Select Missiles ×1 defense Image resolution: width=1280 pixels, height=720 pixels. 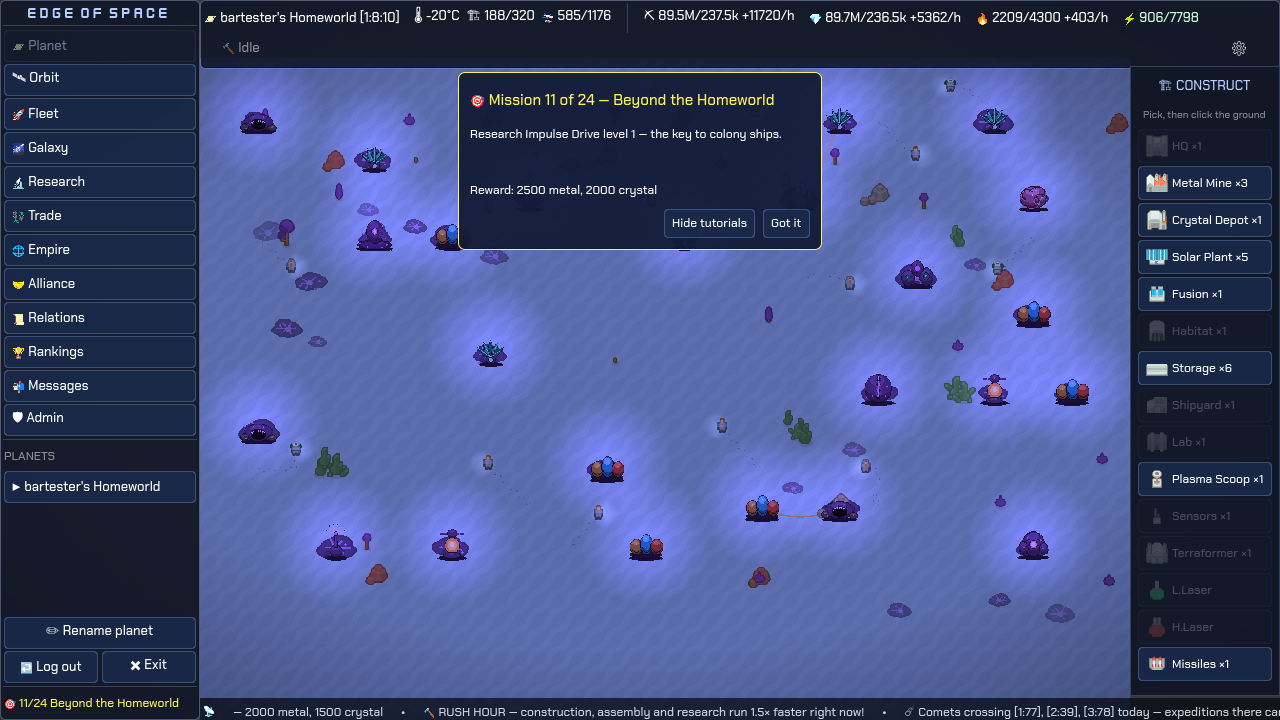pos(1205,664)
